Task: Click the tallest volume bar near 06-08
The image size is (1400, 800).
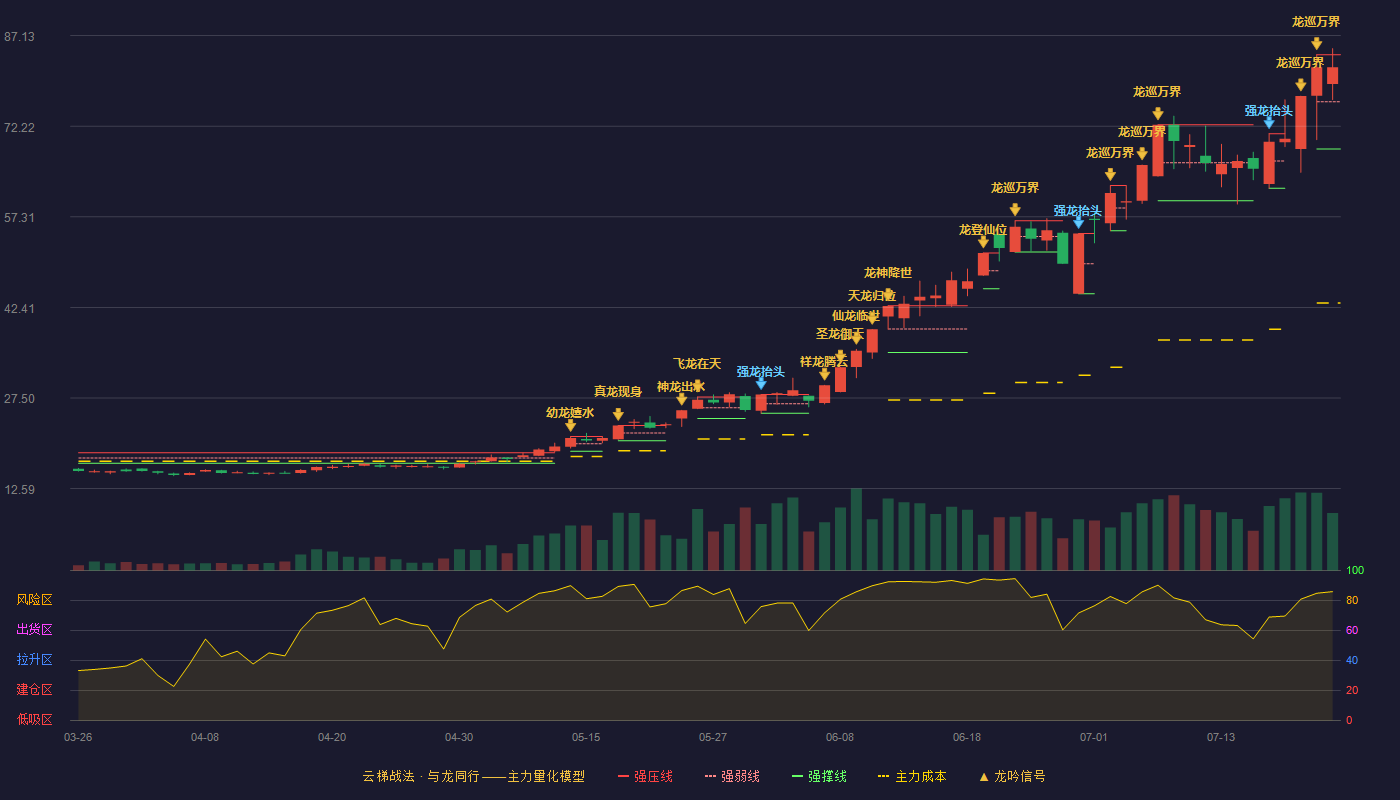Action: [856, 529]
